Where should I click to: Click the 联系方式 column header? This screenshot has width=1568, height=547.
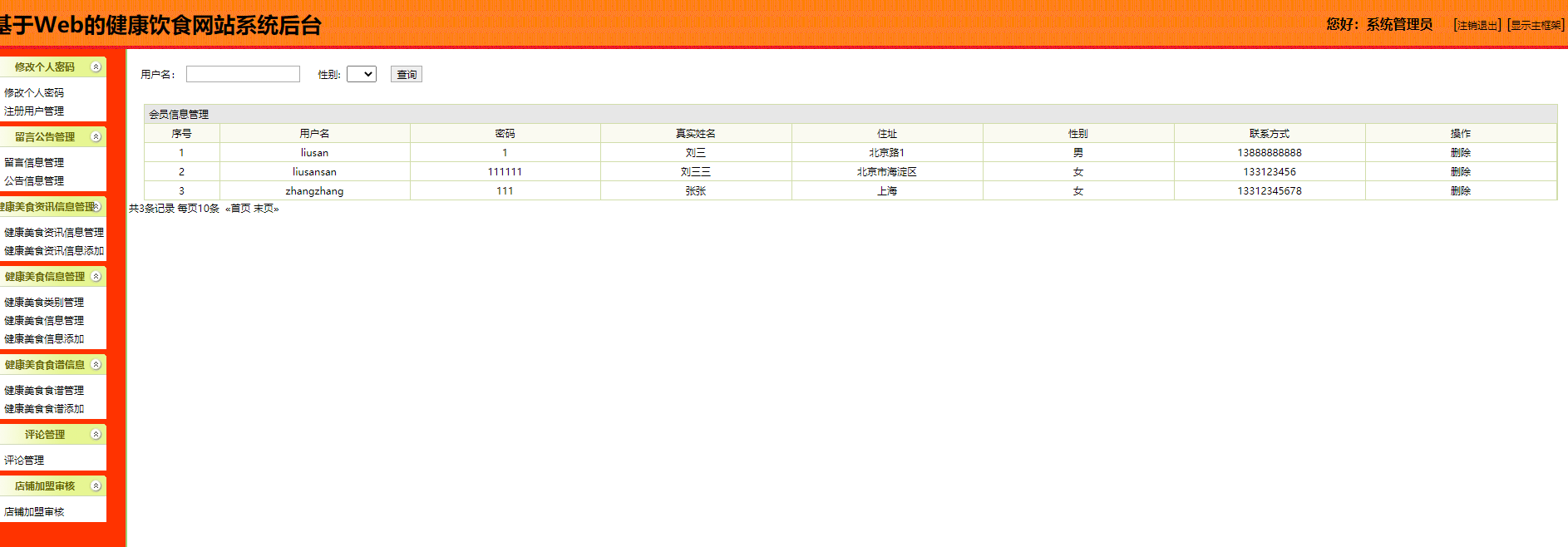pos(1270,133)
